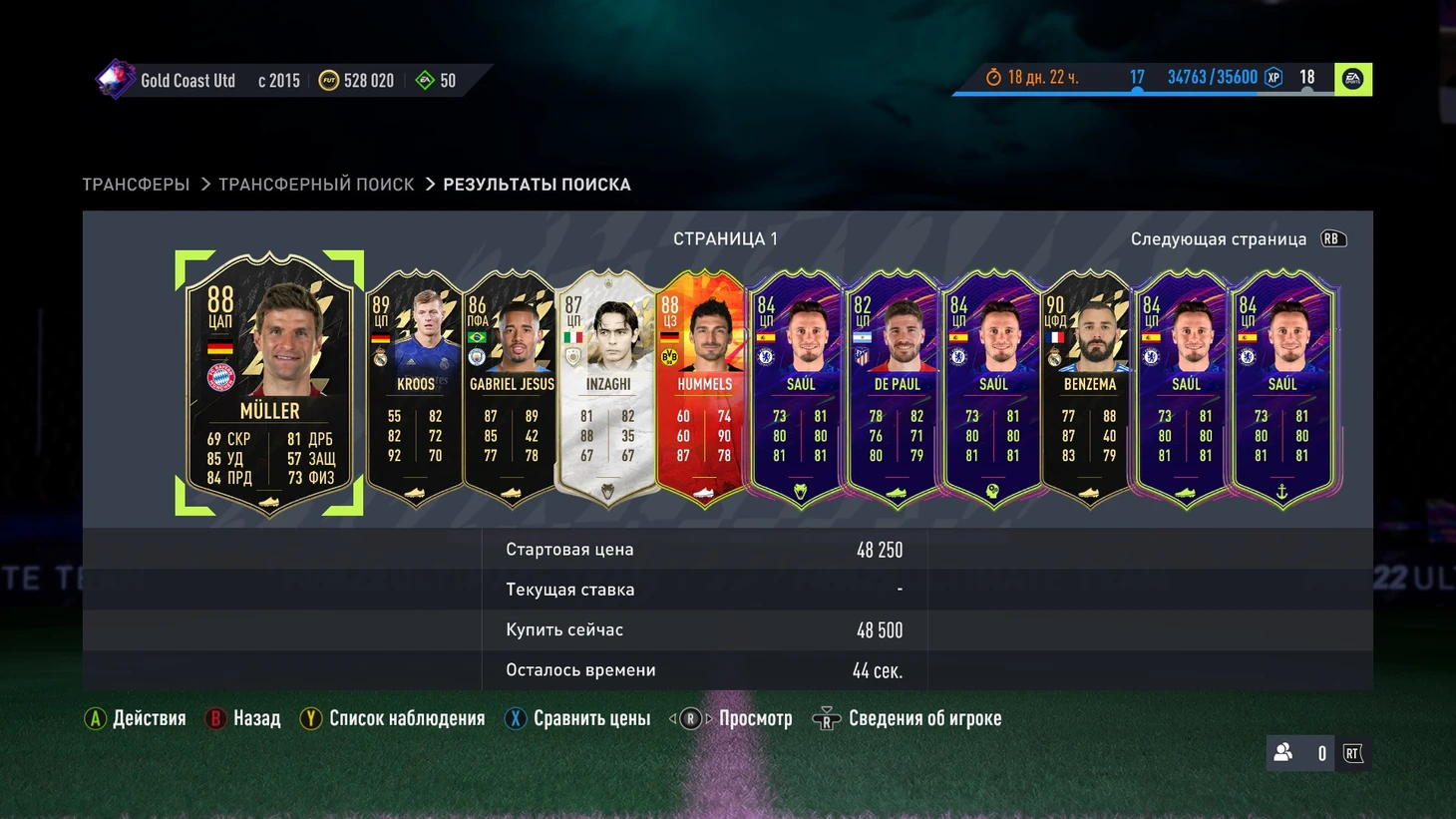Click the FUT coins icon next to 528 020

tap(328, 81)
